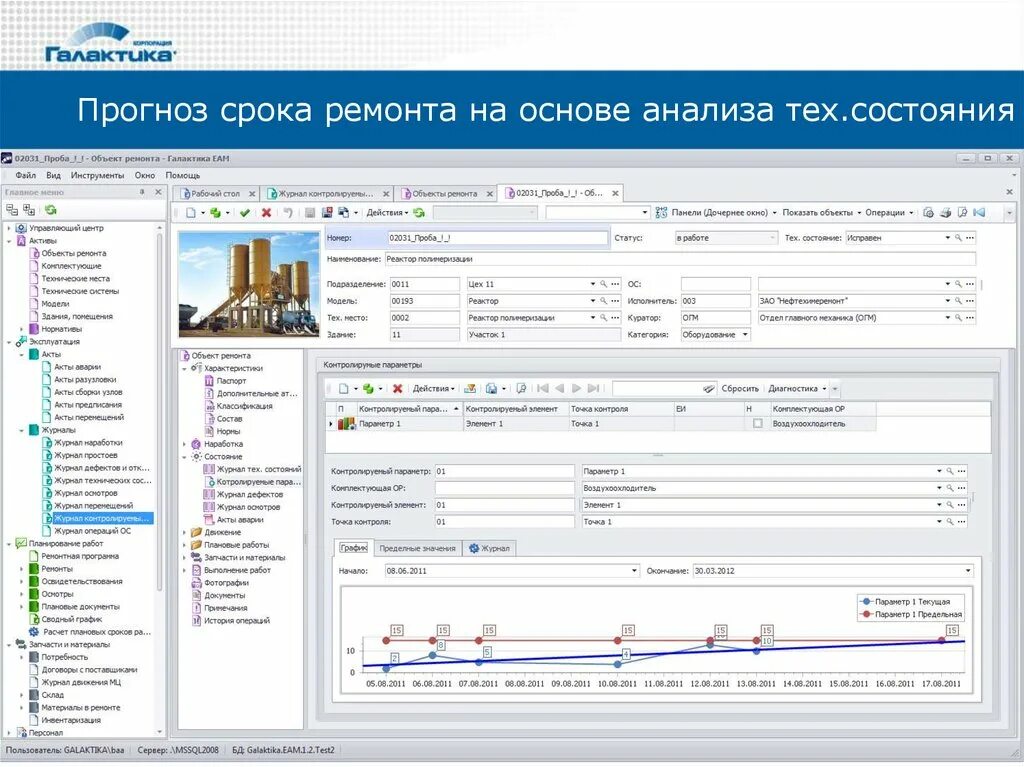1024x767 pixels.
Task: Click the eraser icon in parameters search field
Action: click(x=709, y=389)
